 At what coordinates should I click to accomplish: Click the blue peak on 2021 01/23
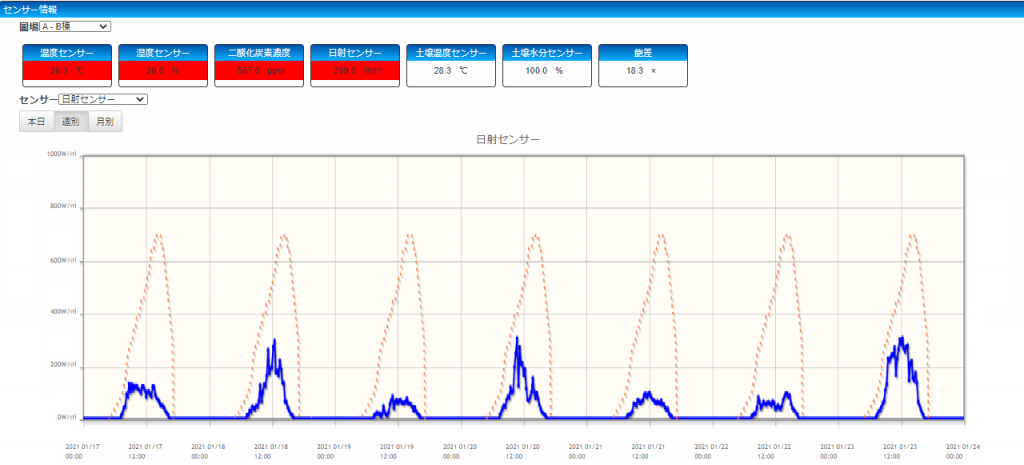[x=902, y=339]
